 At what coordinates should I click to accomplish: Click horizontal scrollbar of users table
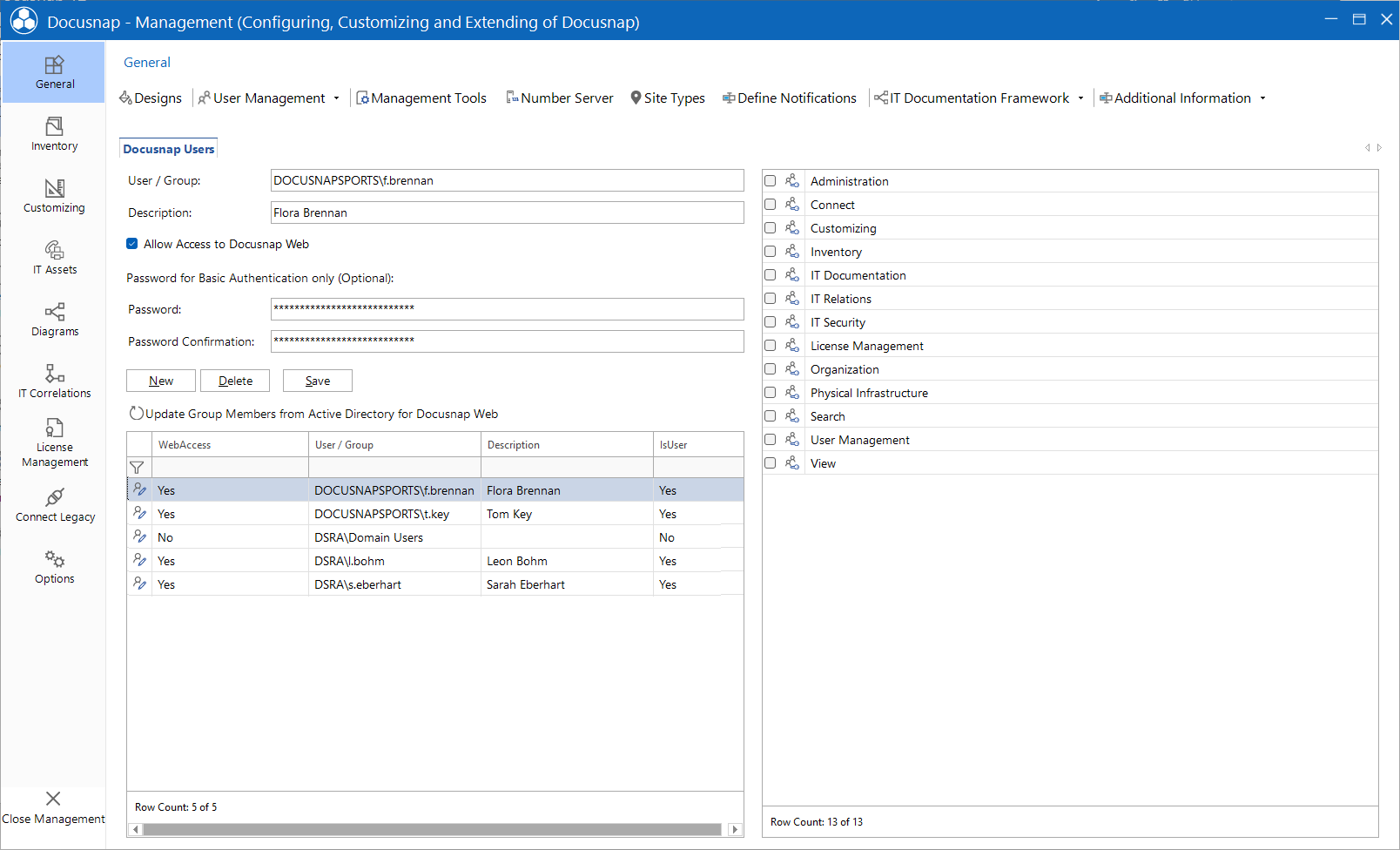pyautogui.click(x=432, y=829)
